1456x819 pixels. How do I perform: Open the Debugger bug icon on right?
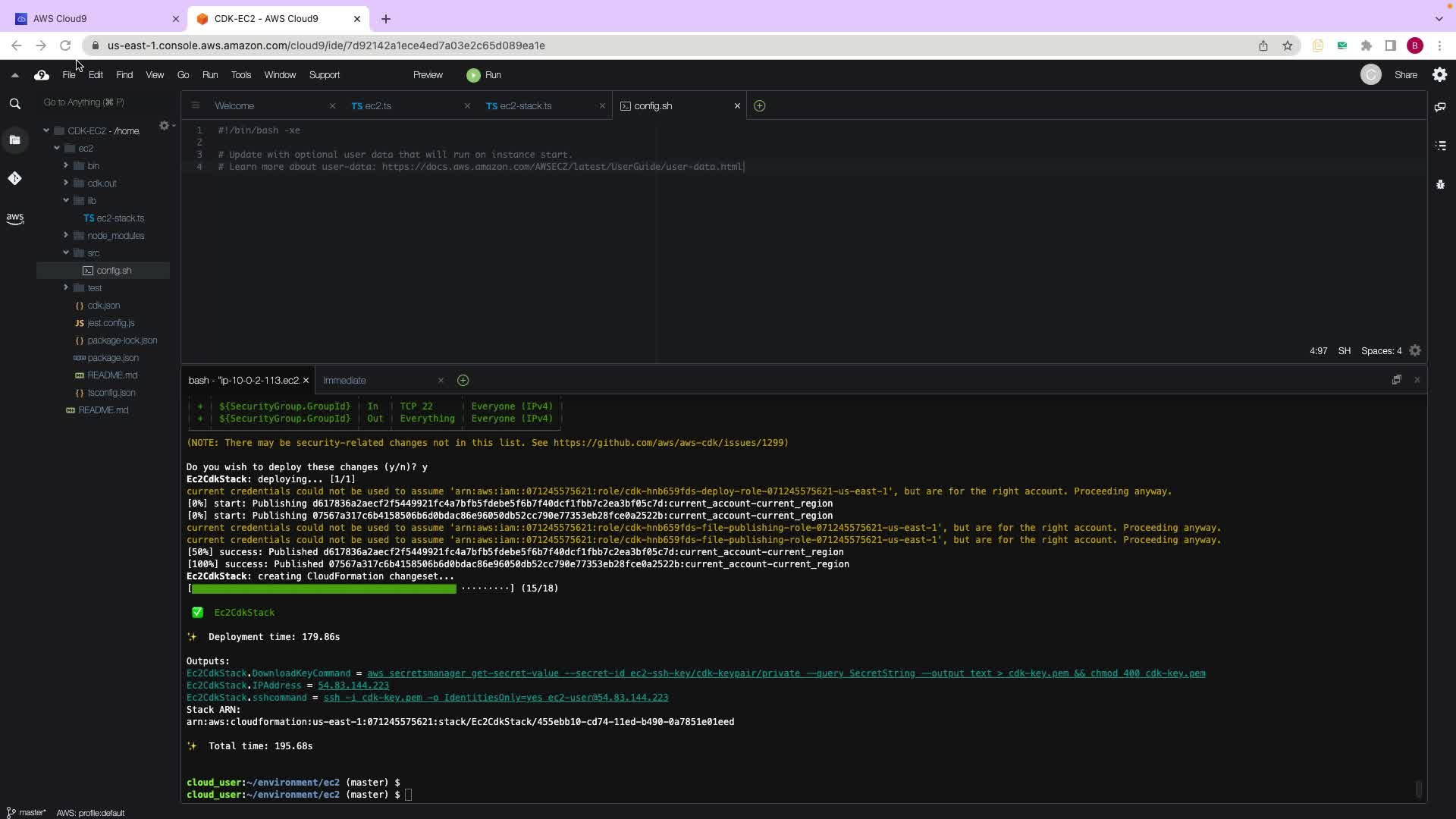[x=1440, y=184]
